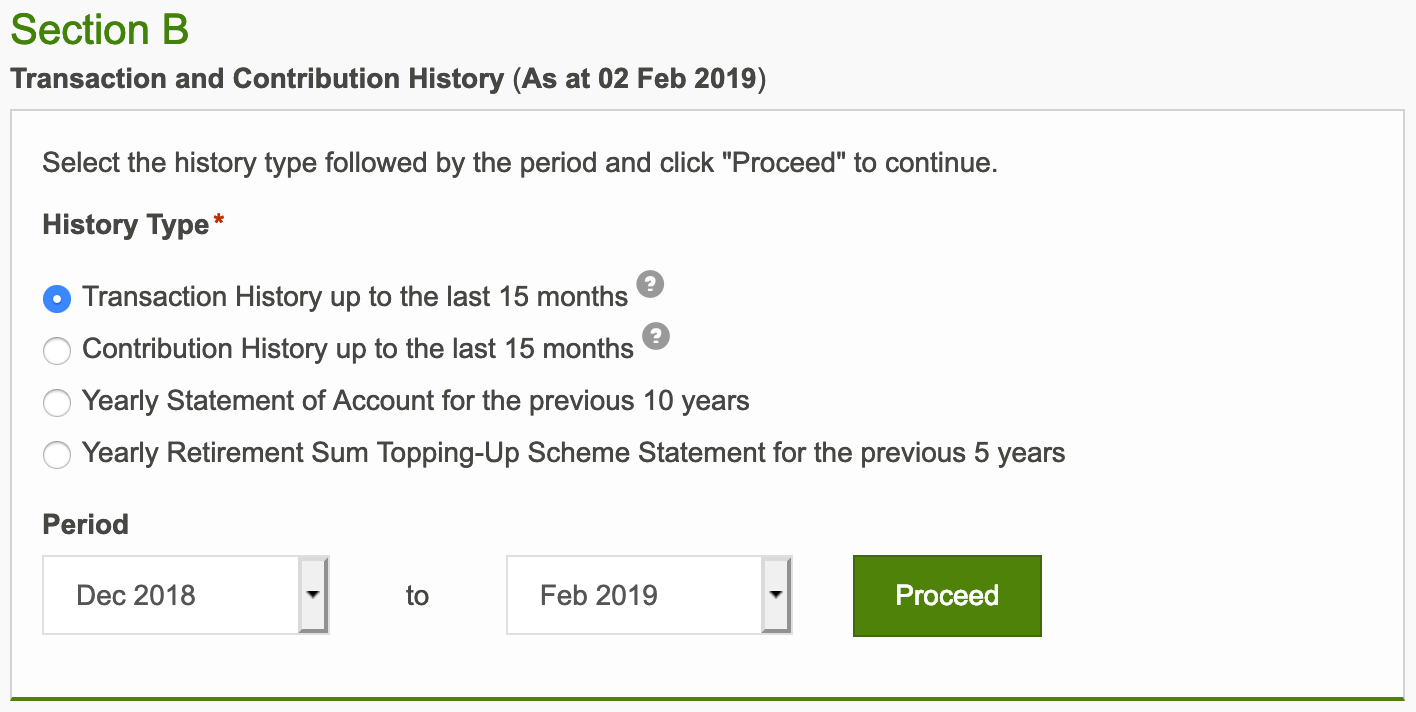Choose Contribution History radio button
Image resolution: width=1416 pixels, height=712 pixels.
pos(57,350)
